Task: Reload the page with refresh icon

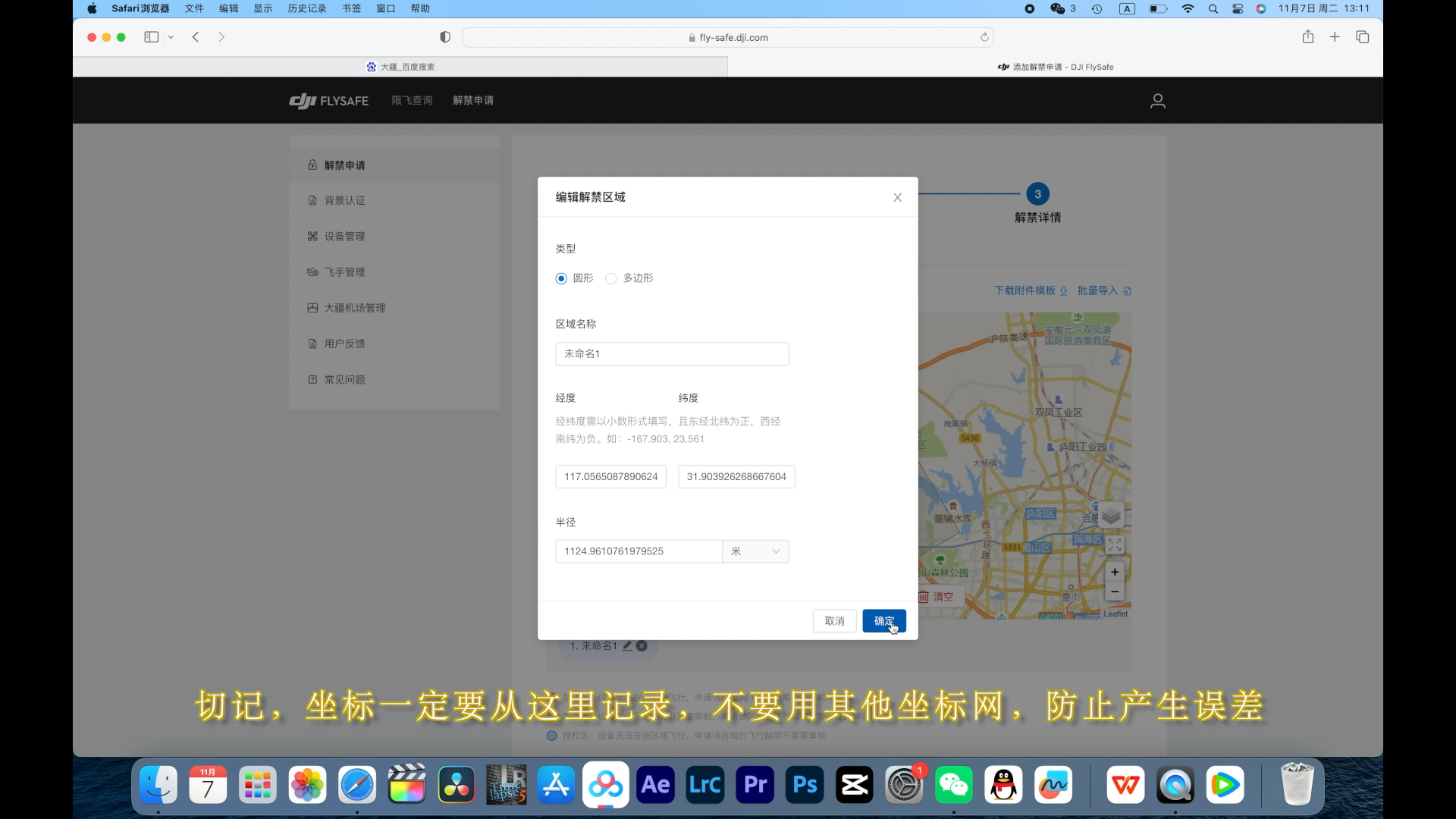Action: [x=984, y=37]
